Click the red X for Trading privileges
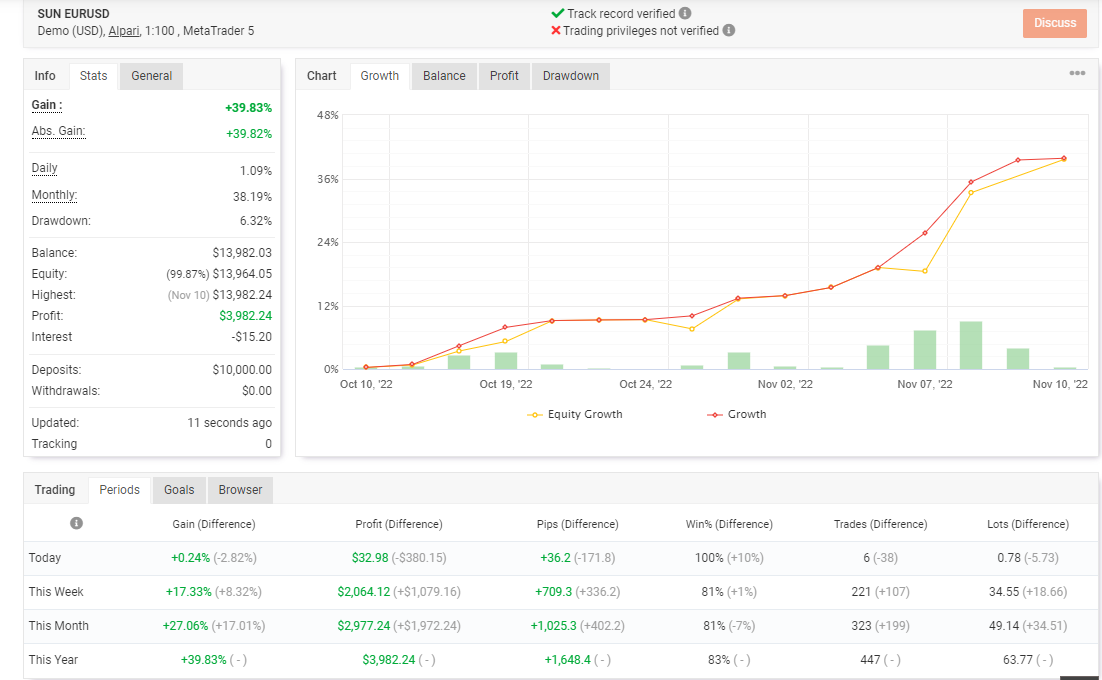Viewport: 1102px width, 680px height. pyautogui.click(x=556, y=30)
